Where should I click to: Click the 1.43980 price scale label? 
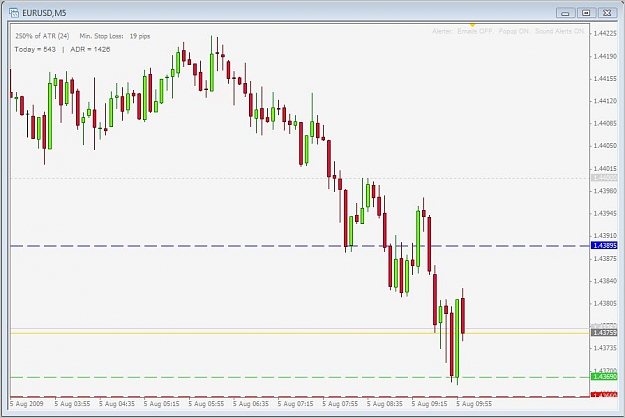coord(605,191)
